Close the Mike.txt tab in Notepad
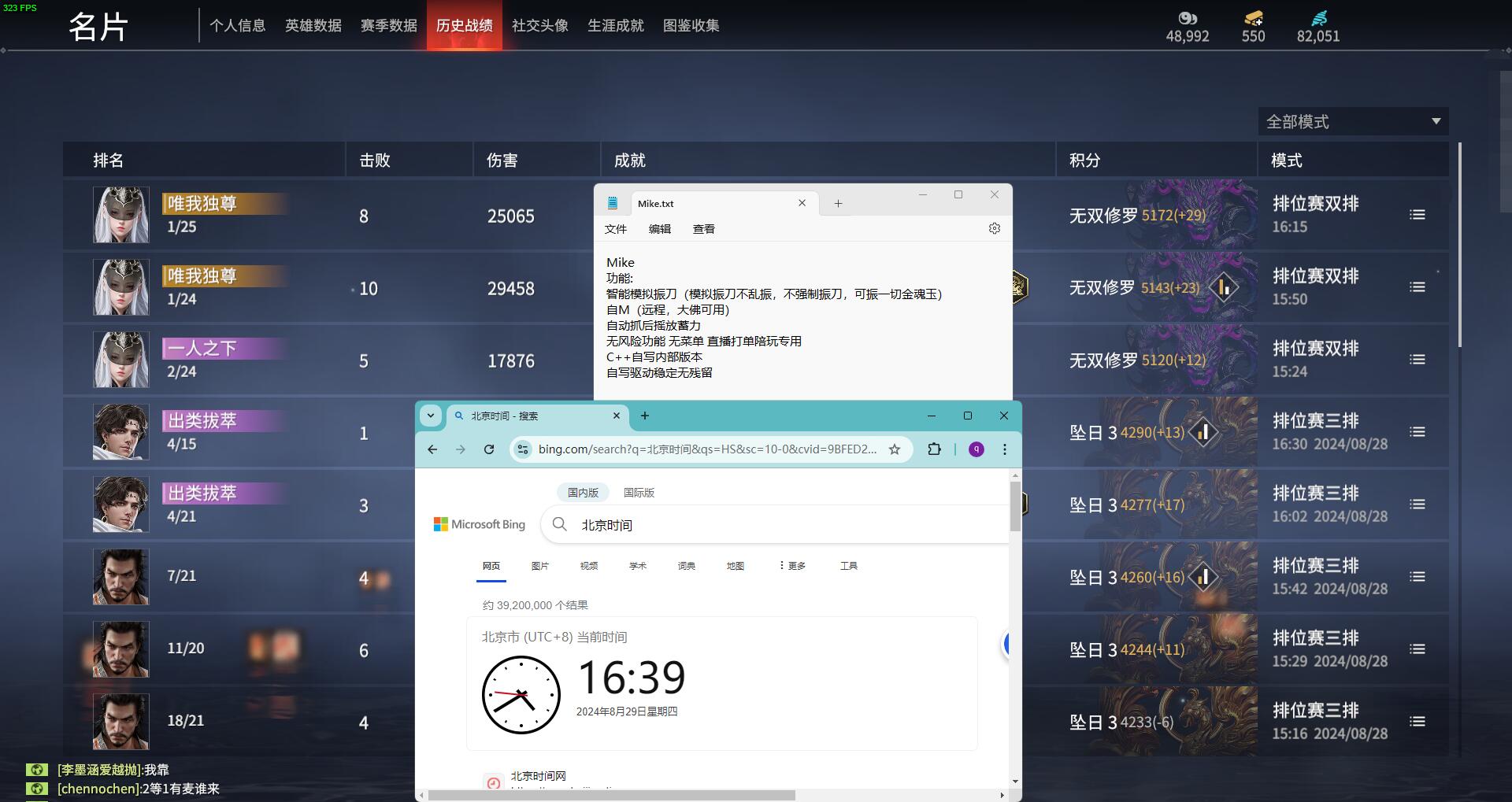This screenshot has width=1512, height=802. (x=802, y=203)
